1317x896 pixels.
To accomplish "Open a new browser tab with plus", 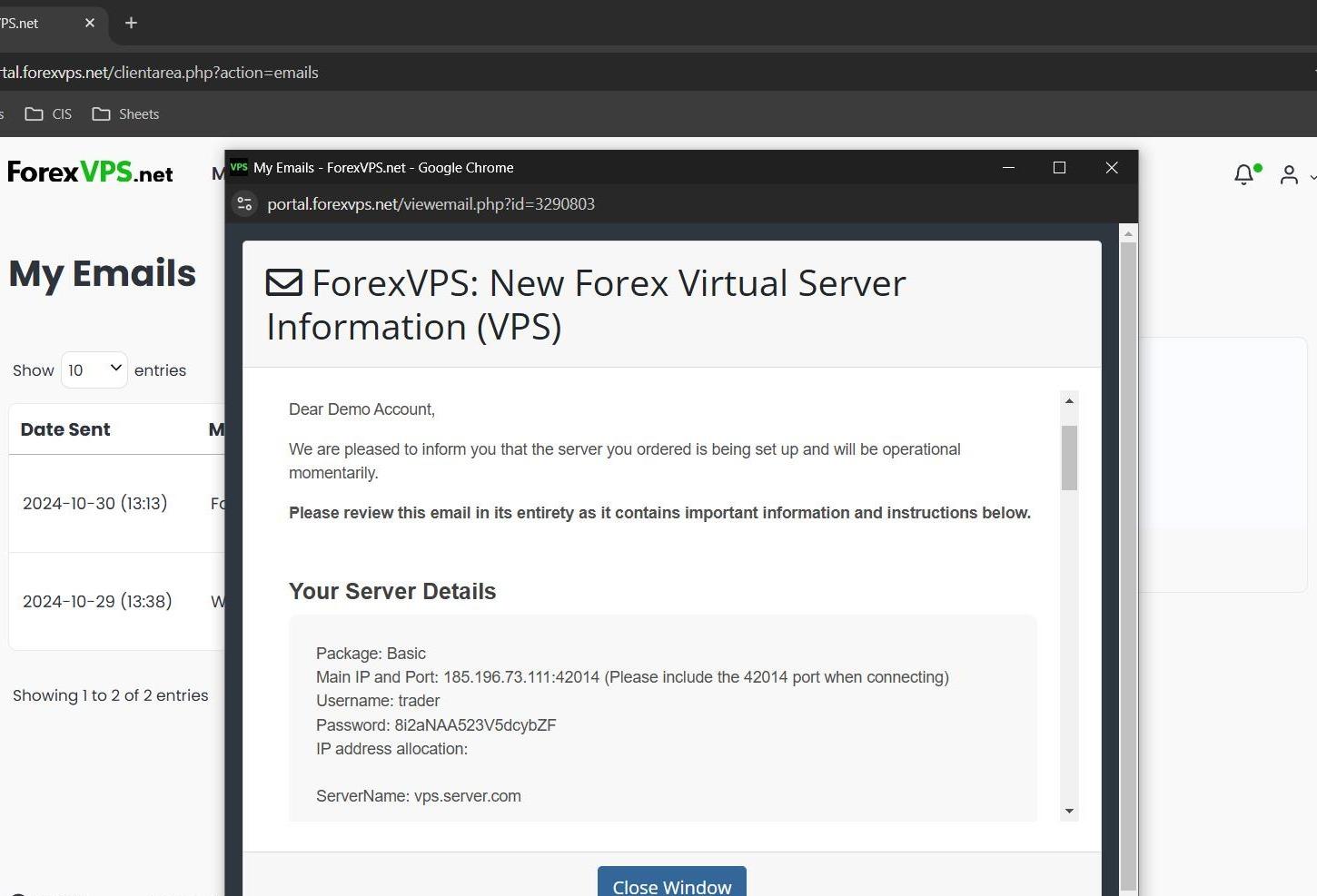I will (x=131, y=23).
